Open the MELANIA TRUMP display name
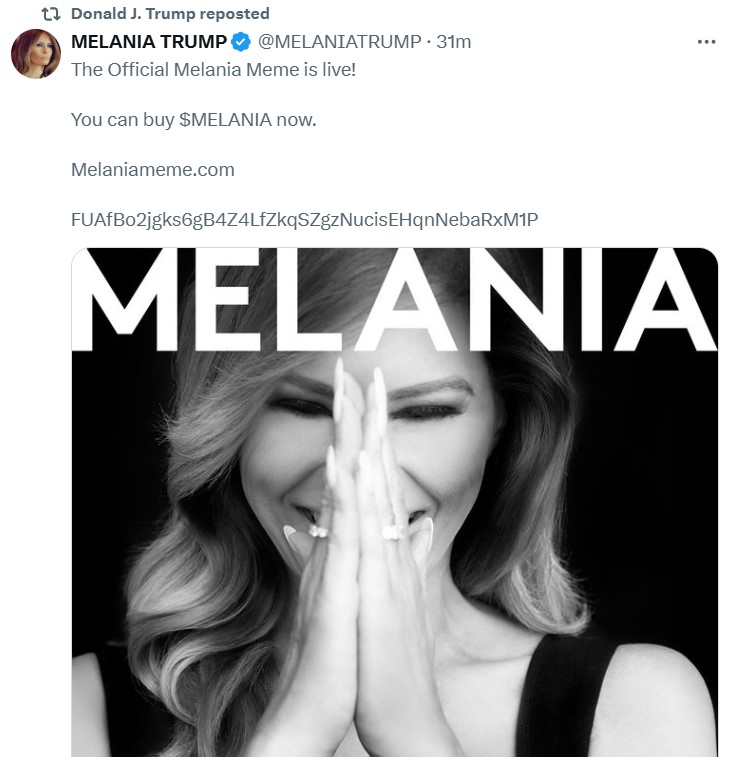The image size is (736, 757). click(149, 42)
